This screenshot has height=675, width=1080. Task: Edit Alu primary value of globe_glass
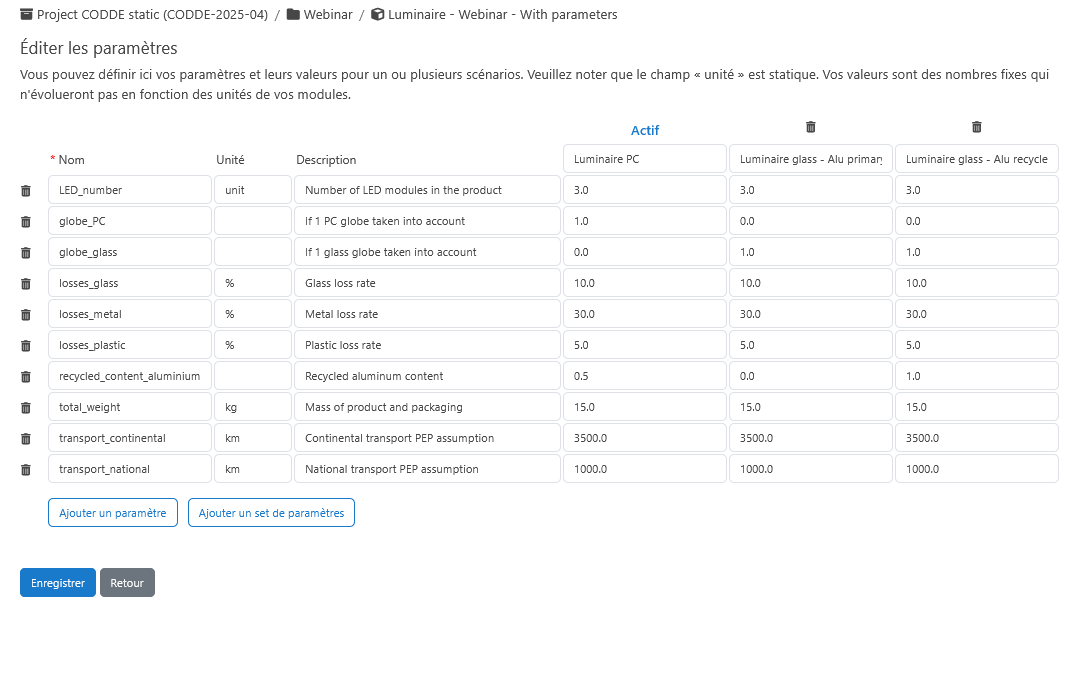tap(811, 252)
